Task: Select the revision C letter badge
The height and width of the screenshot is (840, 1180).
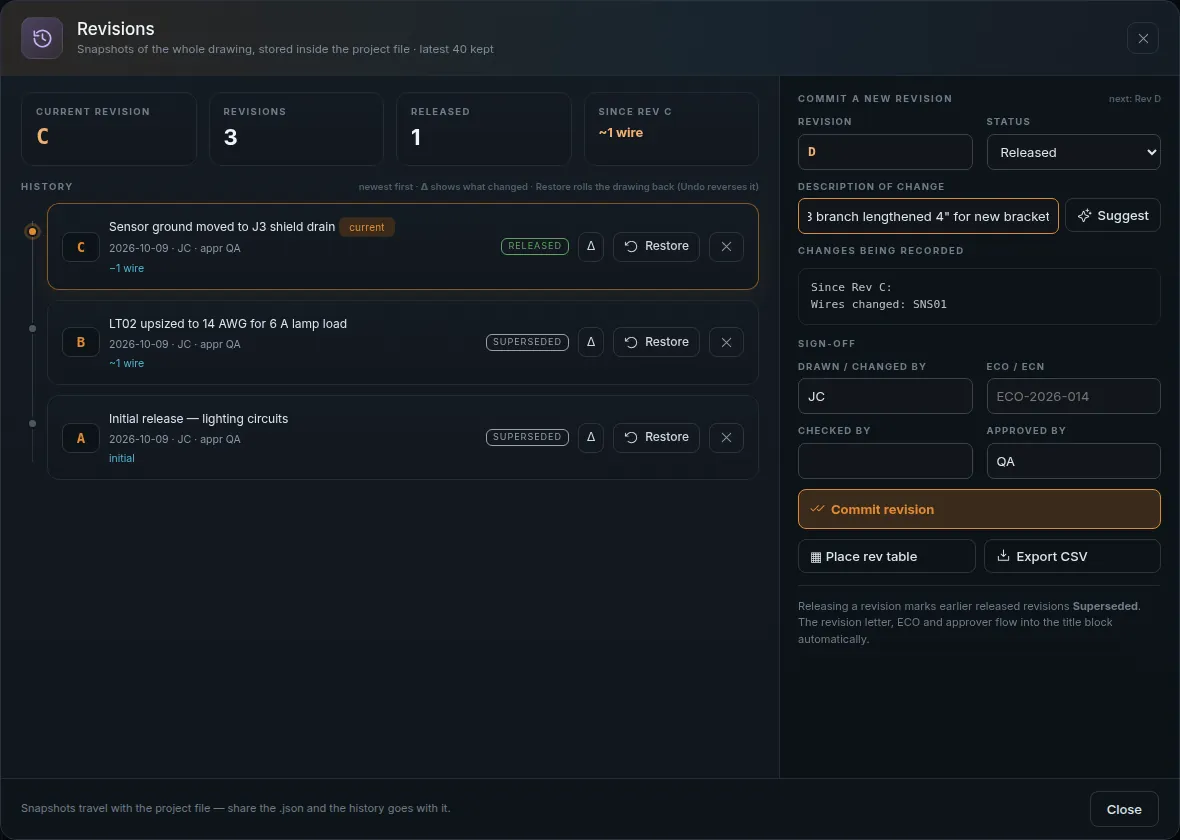Action: (81, 247)
